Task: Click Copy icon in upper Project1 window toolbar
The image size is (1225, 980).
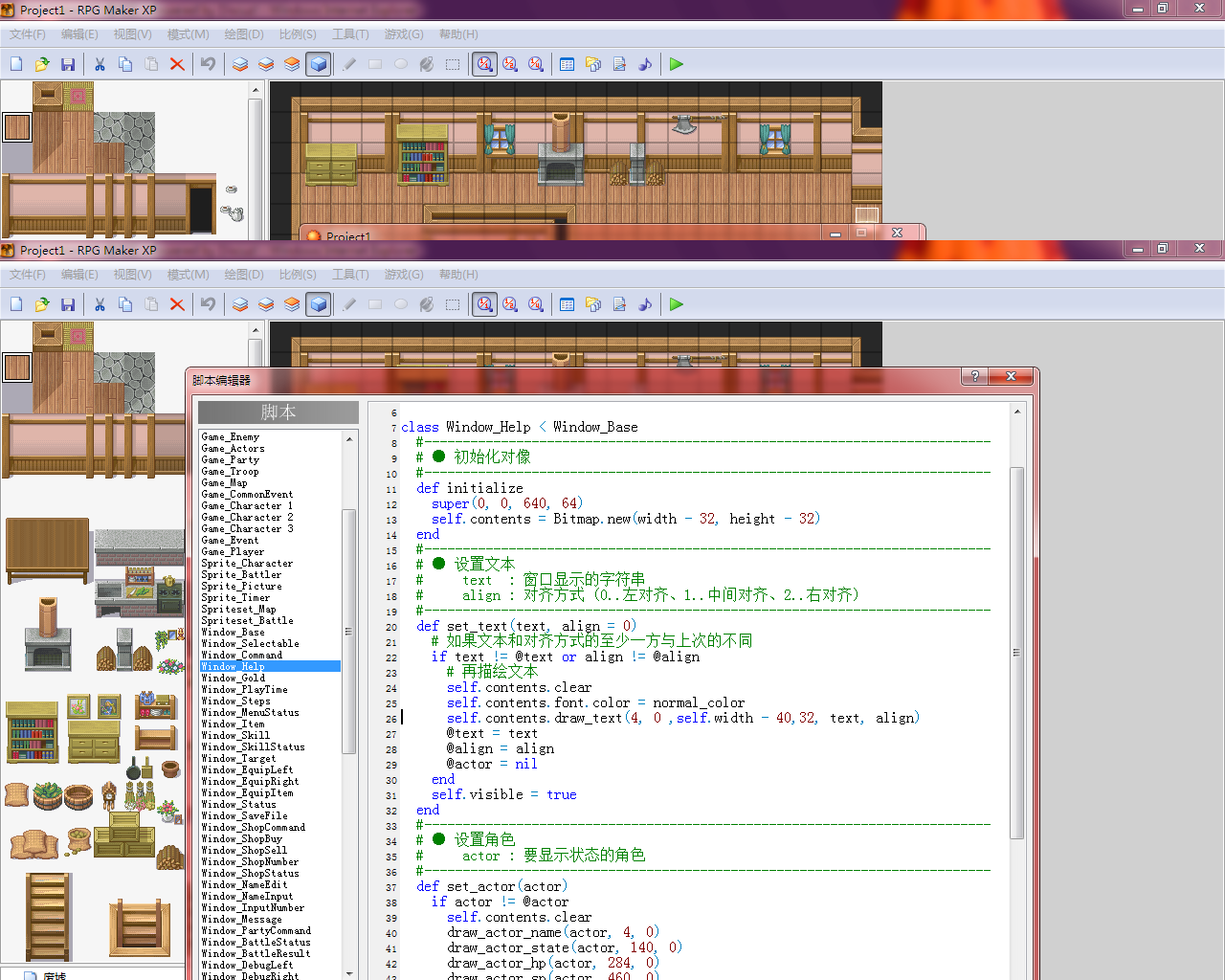Action: click(125, 64)
